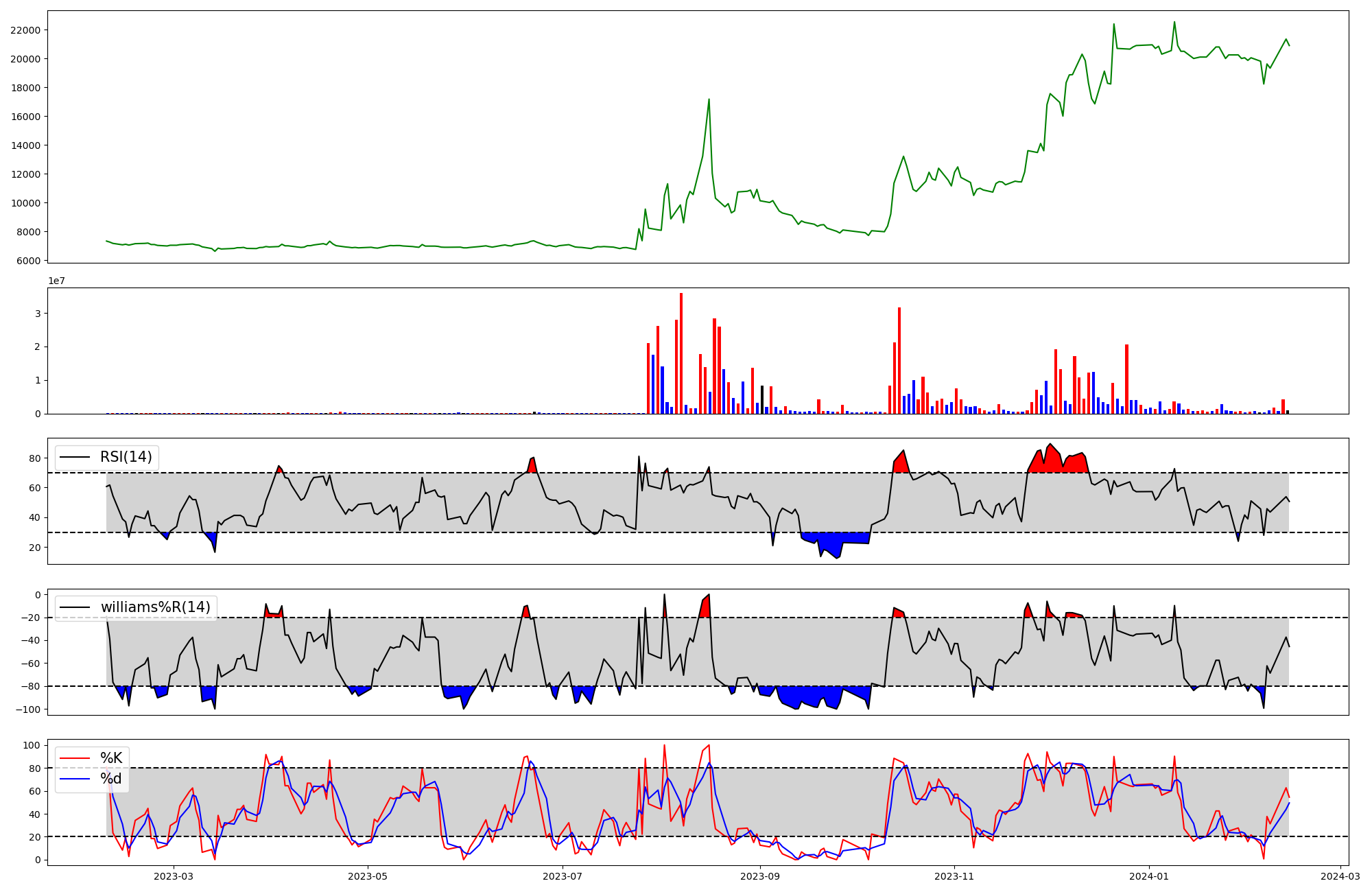Click the RSI(14) legend label
This screenshot has height=892, width=1372.
126,457
